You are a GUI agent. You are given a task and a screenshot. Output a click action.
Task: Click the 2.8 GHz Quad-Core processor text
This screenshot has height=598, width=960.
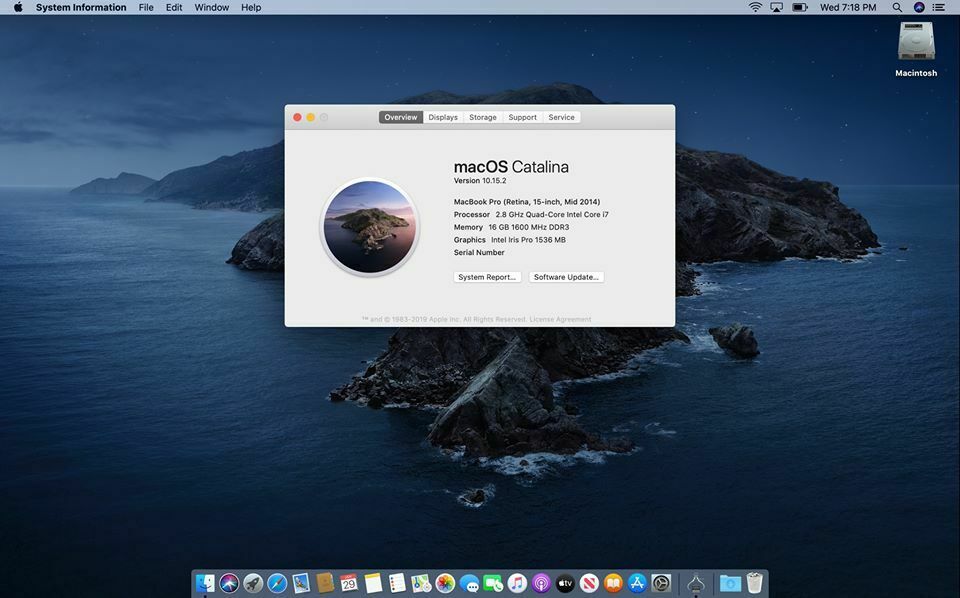pos(552,214)
